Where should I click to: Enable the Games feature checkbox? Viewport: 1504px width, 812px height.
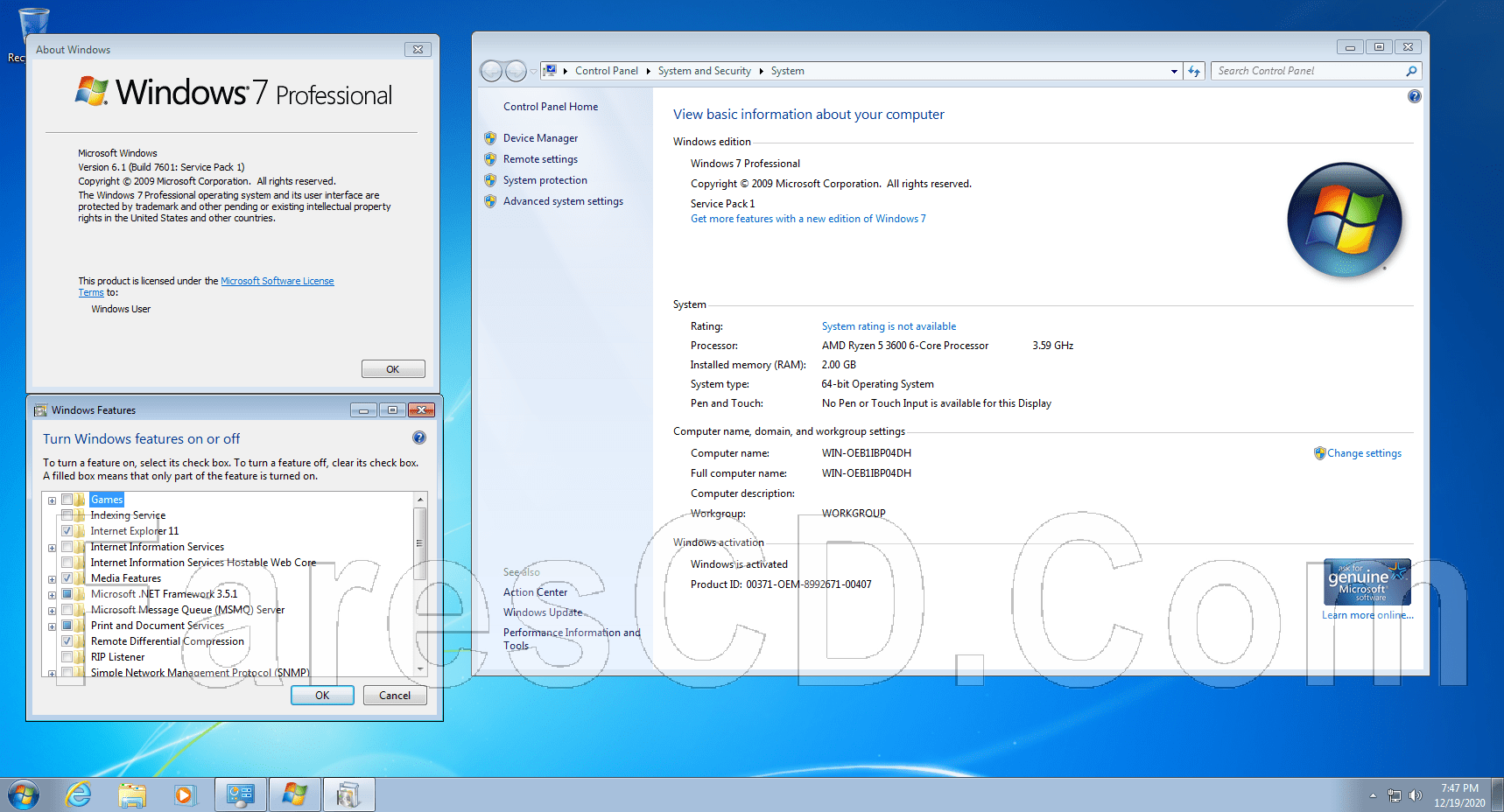point(67,500)
